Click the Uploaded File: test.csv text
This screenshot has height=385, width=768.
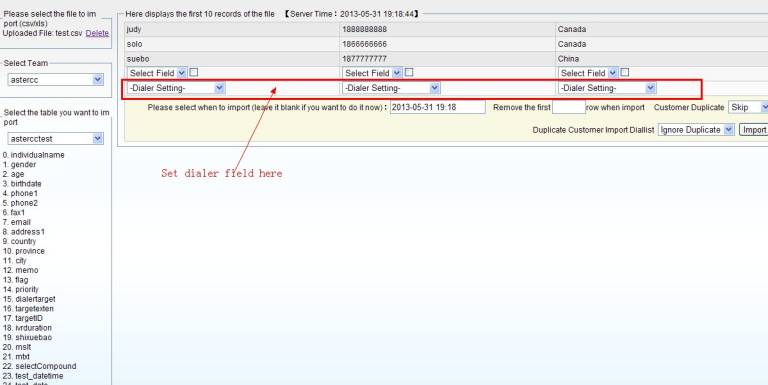(x=42, y=33)
